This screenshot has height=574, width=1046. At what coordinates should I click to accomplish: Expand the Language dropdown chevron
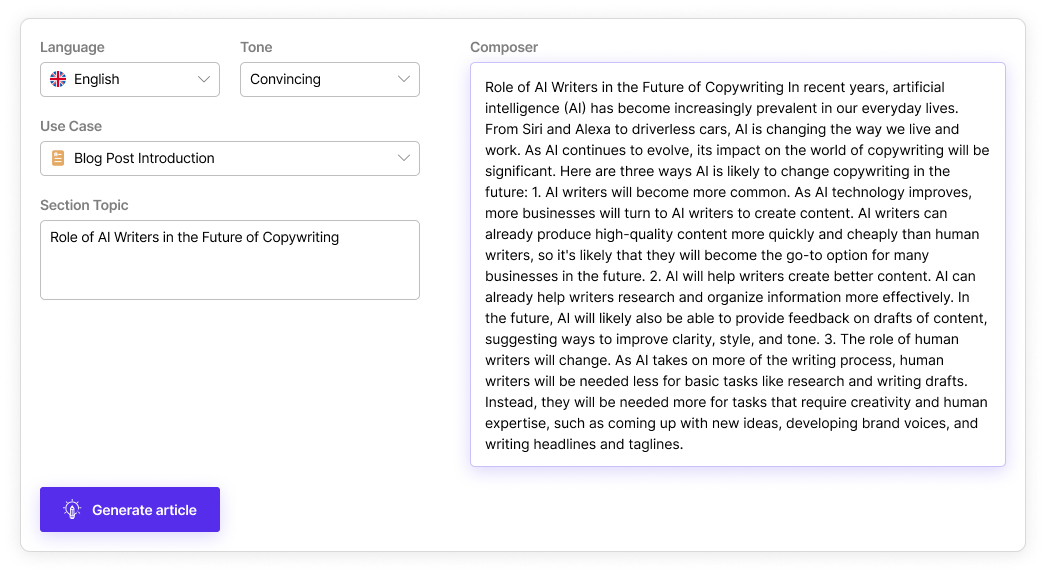click(x=203, y=79)
